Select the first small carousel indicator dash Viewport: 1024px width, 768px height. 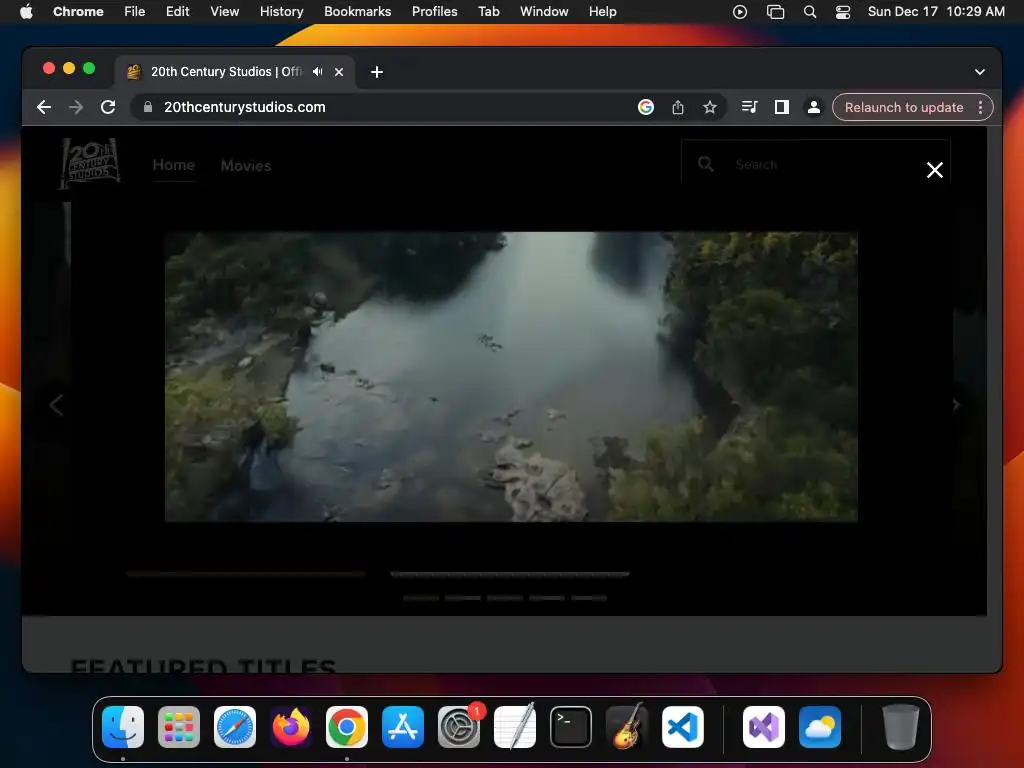421,598
